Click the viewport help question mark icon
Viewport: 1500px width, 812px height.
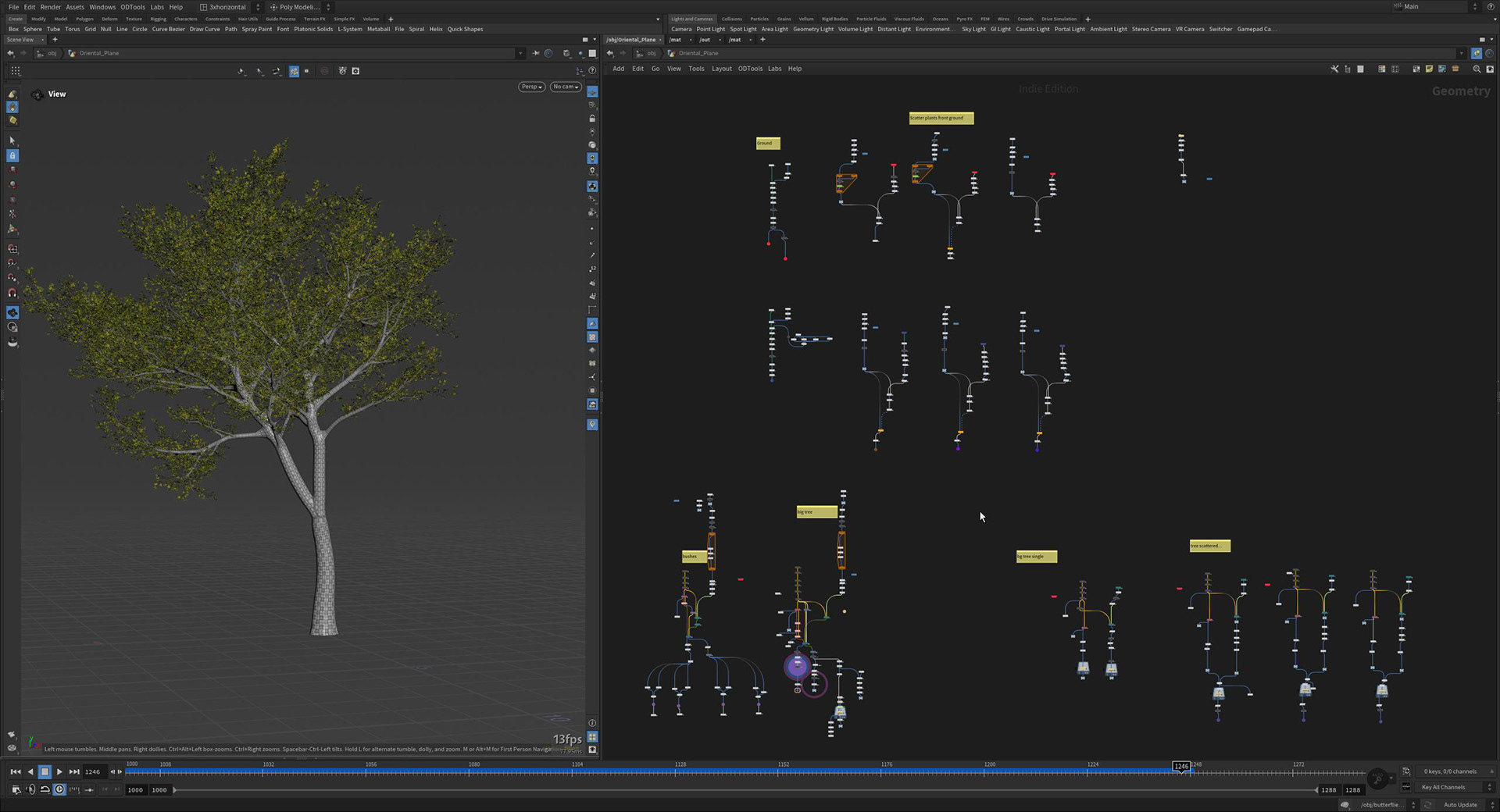click(592, 71)
